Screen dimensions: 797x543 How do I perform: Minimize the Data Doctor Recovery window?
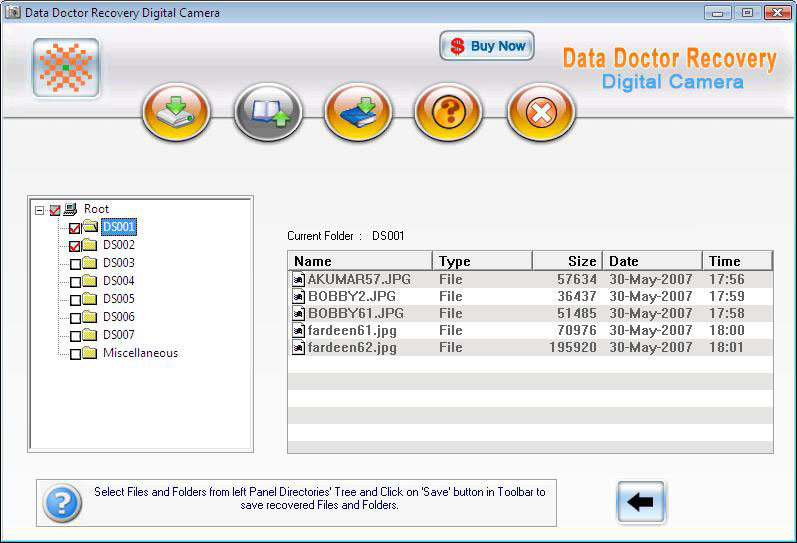pos(717,13)
